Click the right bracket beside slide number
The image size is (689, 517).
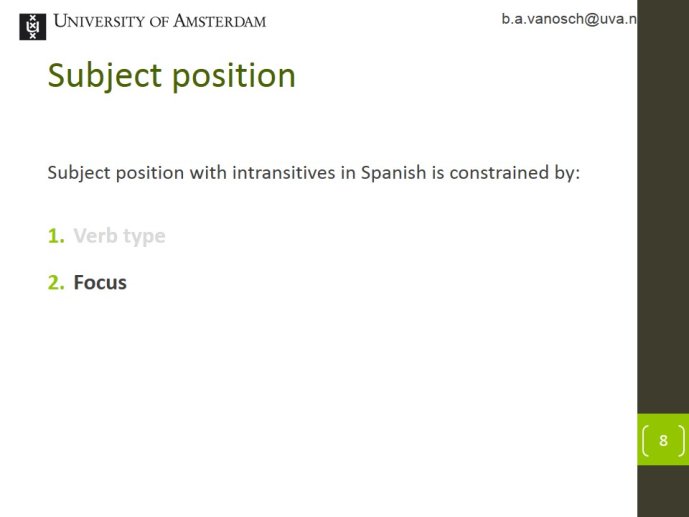pos(681,440)
